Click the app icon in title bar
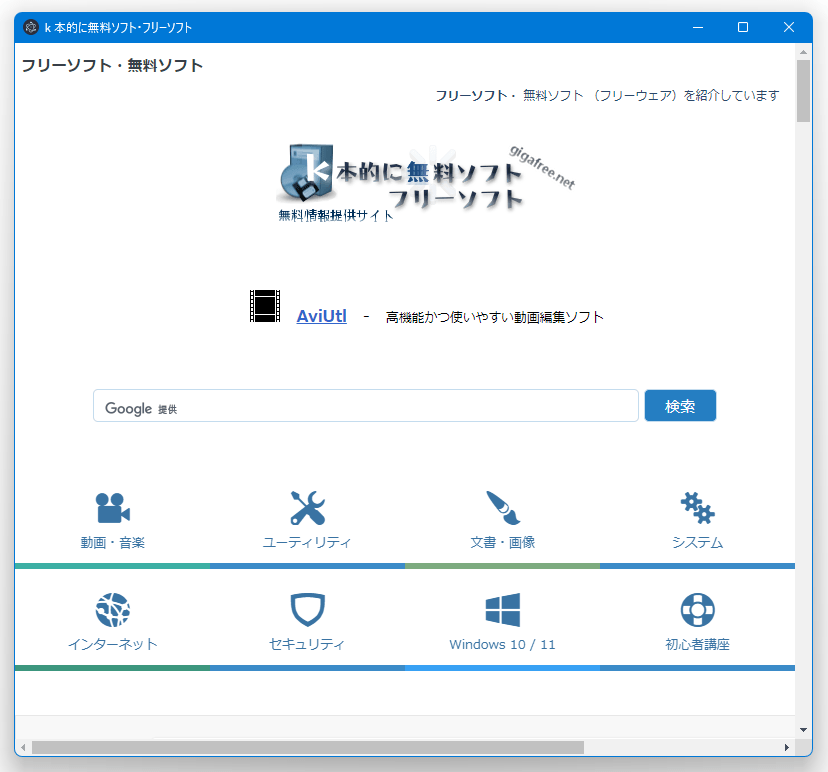 pos(31,27)
